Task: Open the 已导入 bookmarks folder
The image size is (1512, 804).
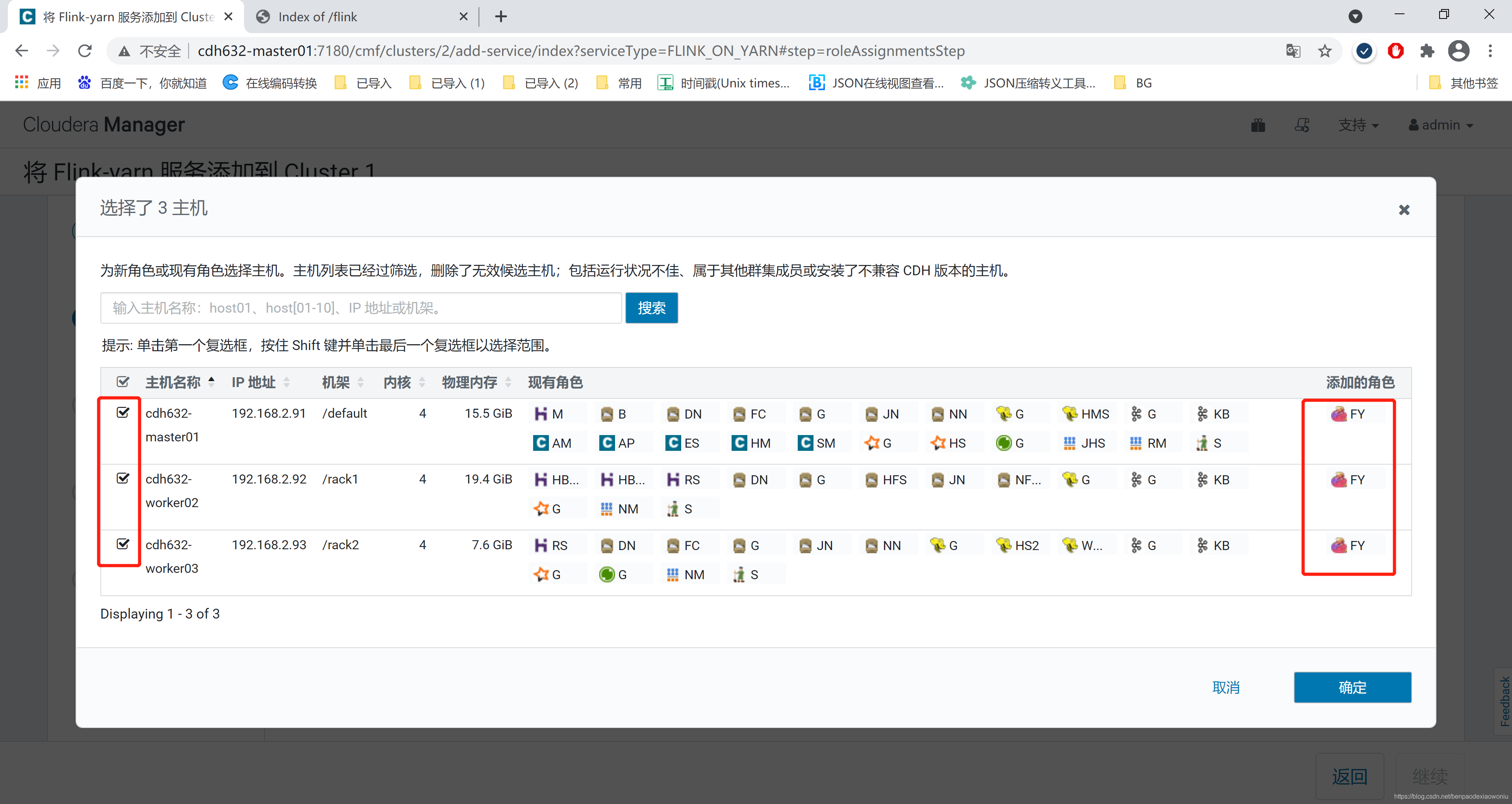Action: (x=363, y=83)
